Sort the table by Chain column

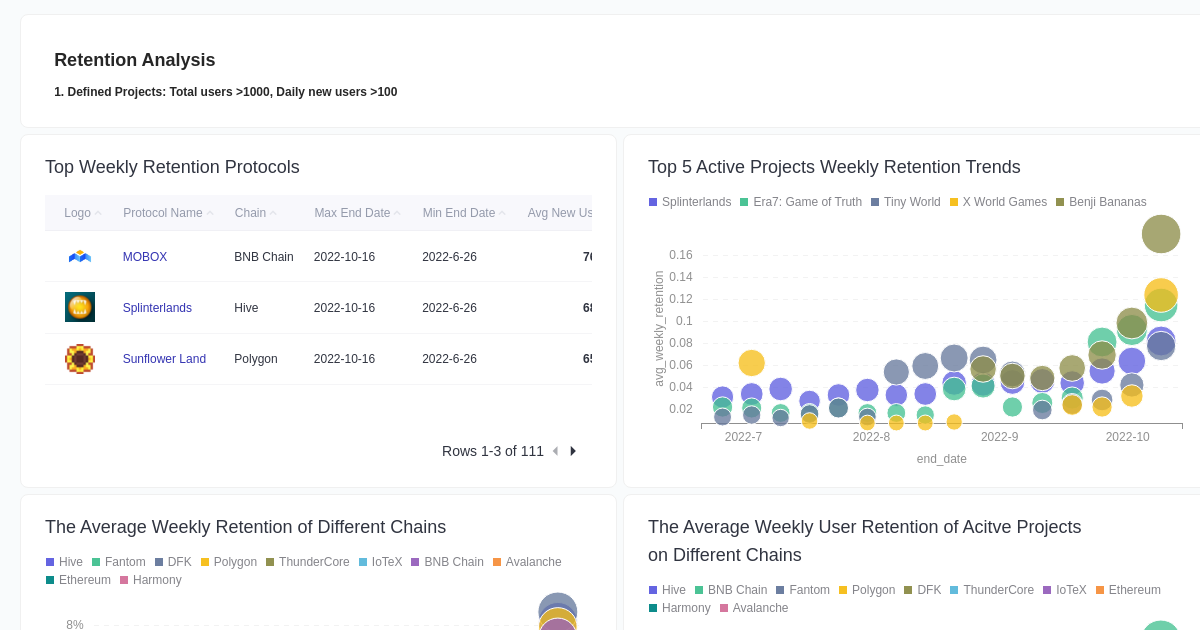[x=249, y=212]
